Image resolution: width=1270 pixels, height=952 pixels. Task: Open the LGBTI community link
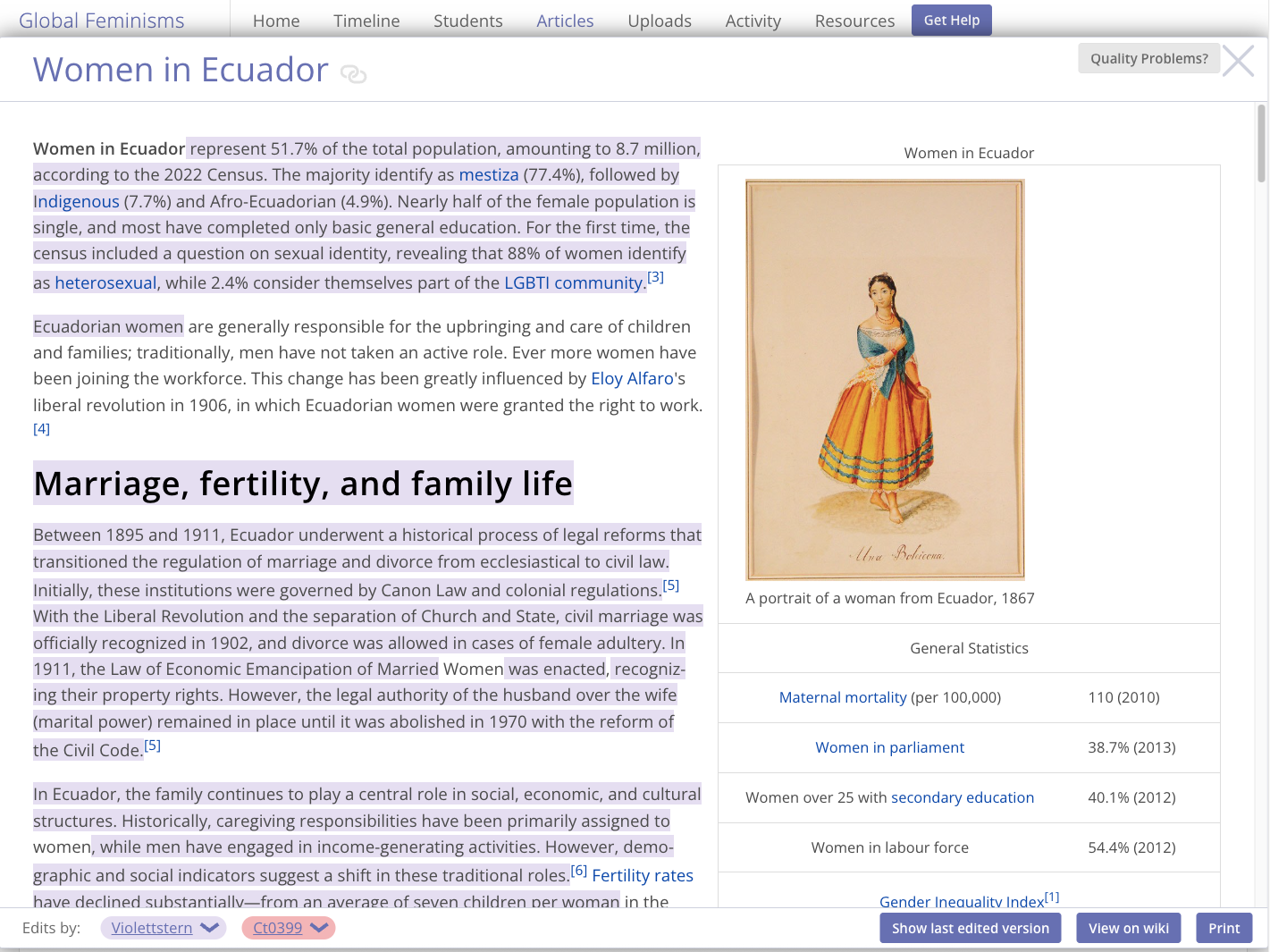[x=574, y=282]
